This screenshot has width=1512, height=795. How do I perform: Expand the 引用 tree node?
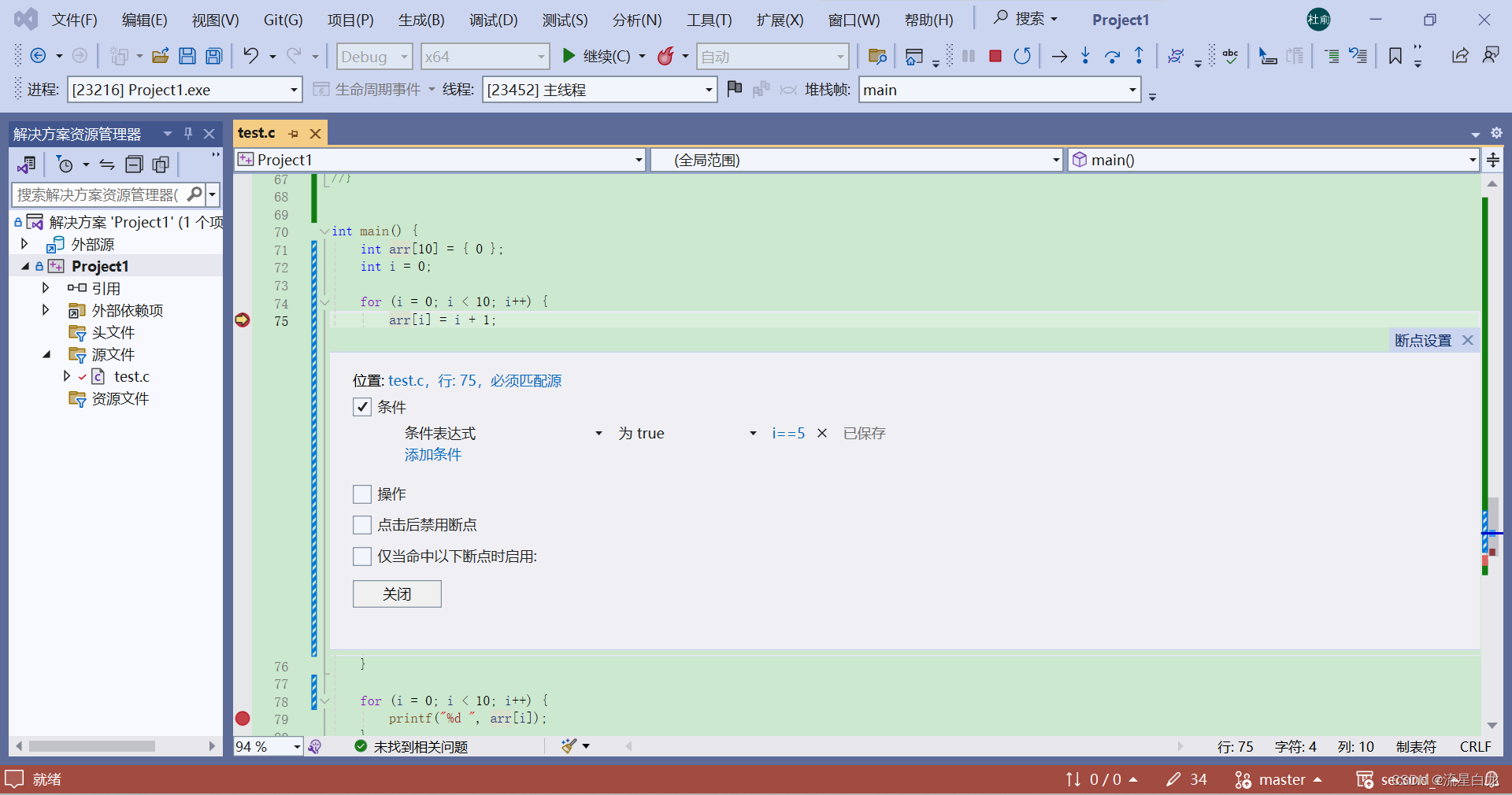click(x=46, y=288)
